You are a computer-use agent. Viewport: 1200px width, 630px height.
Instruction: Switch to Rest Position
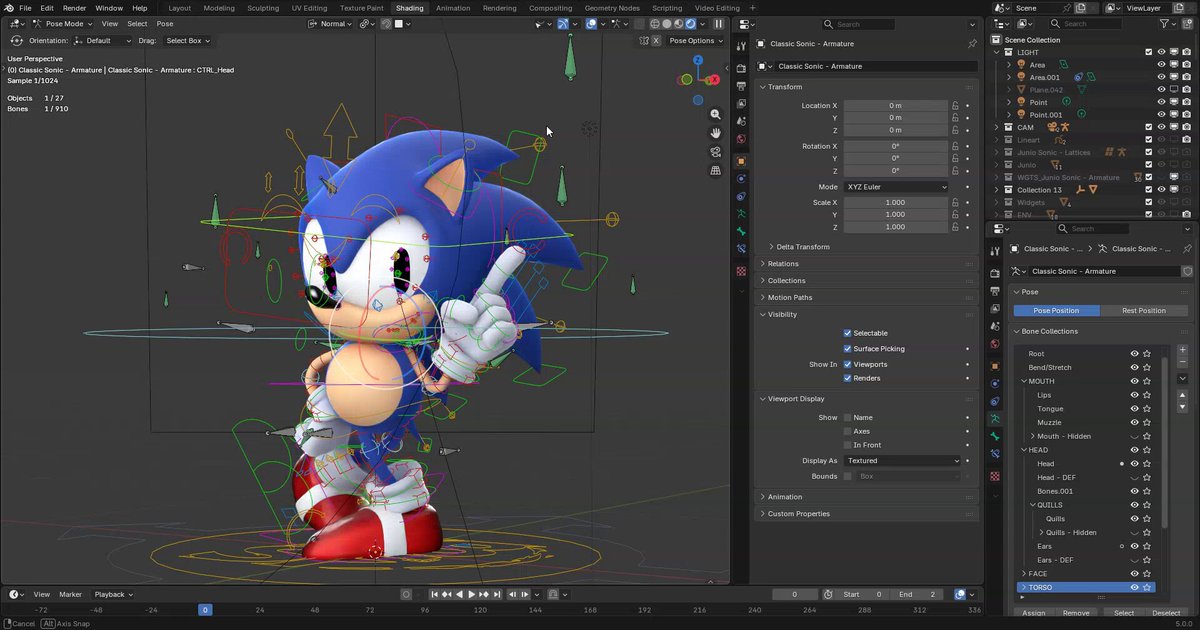pyautogui.click(x=1143, y=311)
